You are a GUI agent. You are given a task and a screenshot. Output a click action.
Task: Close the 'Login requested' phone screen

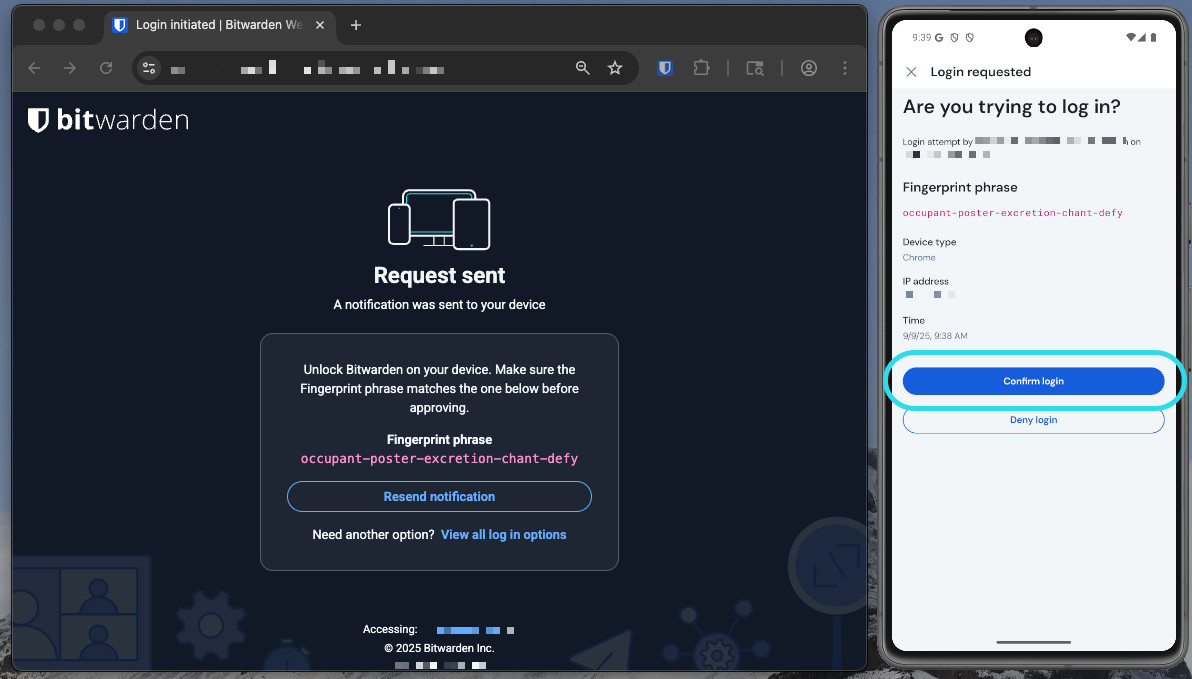pos(911,72)
